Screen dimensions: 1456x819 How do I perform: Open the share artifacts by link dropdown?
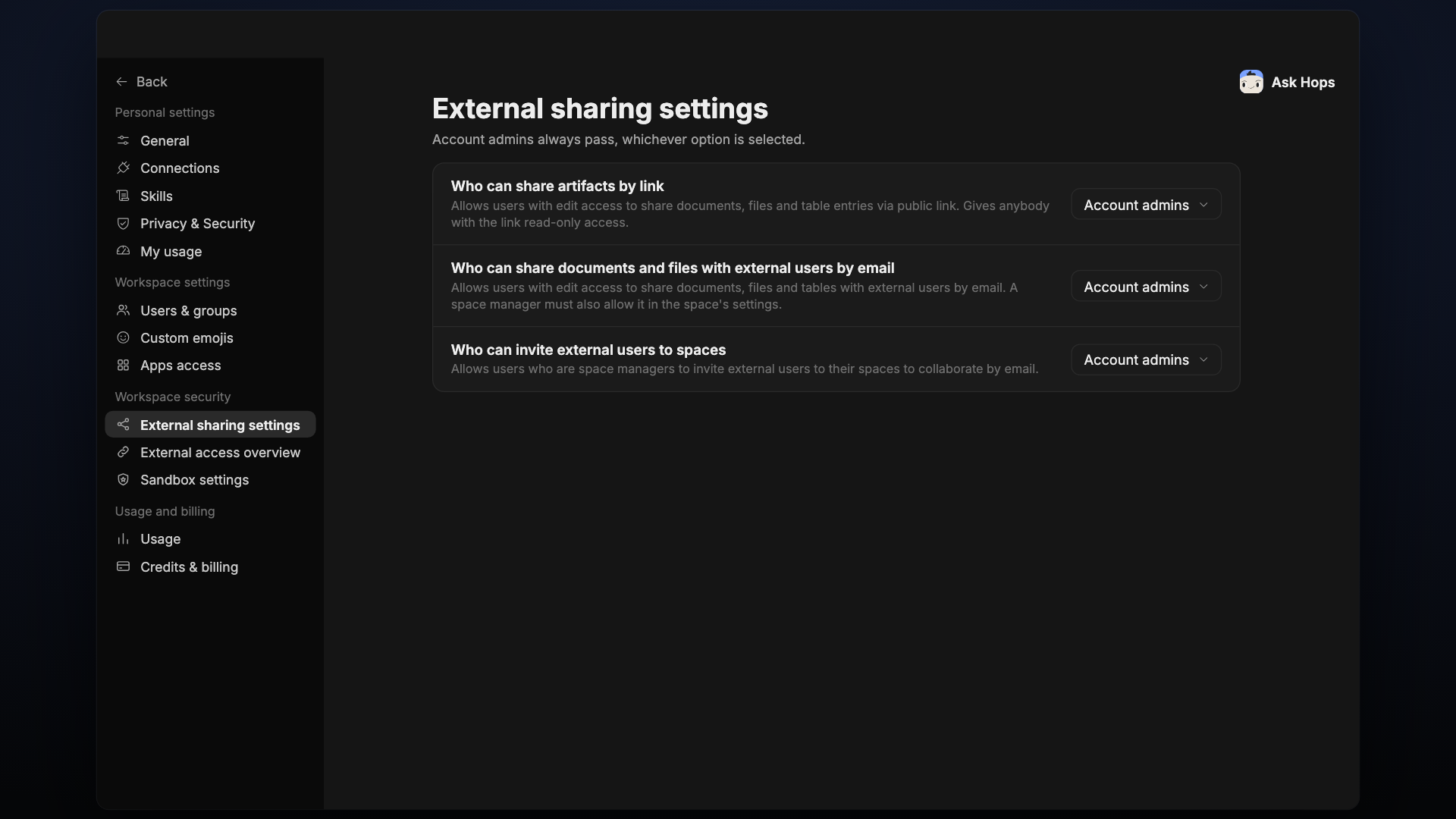[1146, 205]
